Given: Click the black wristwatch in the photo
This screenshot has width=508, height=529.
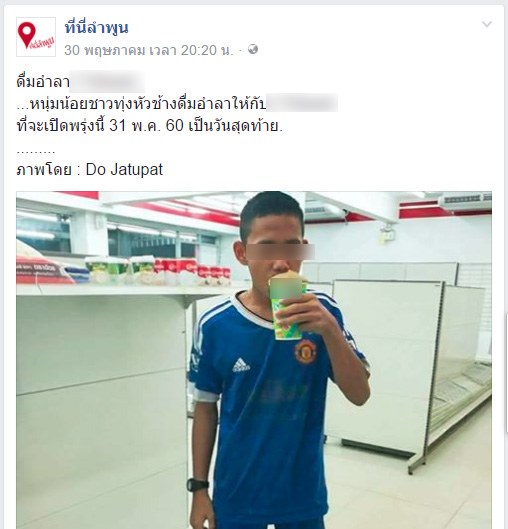Looking at the screenshot, I should [197, 485].
